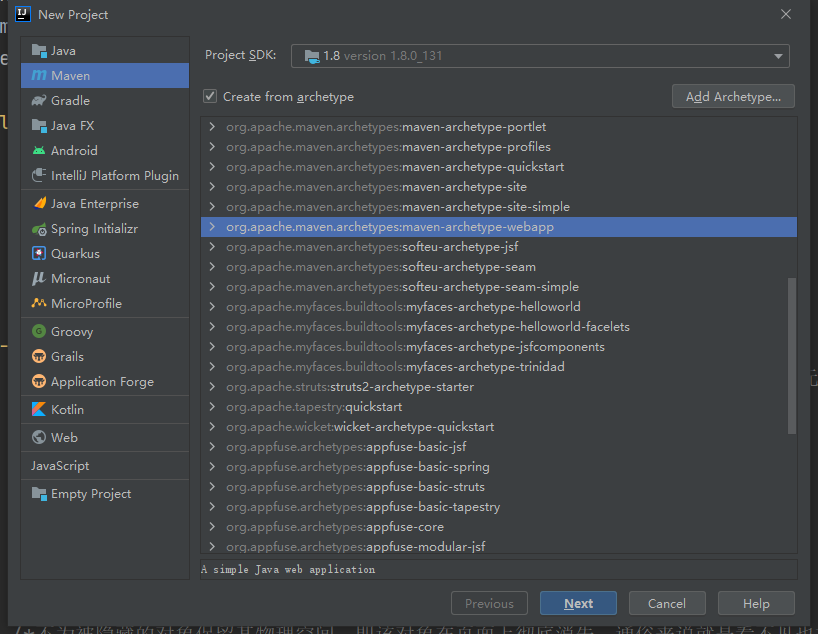818x634 pixels.
Task: Click the Java Enterprise icon
Action: 39,204
